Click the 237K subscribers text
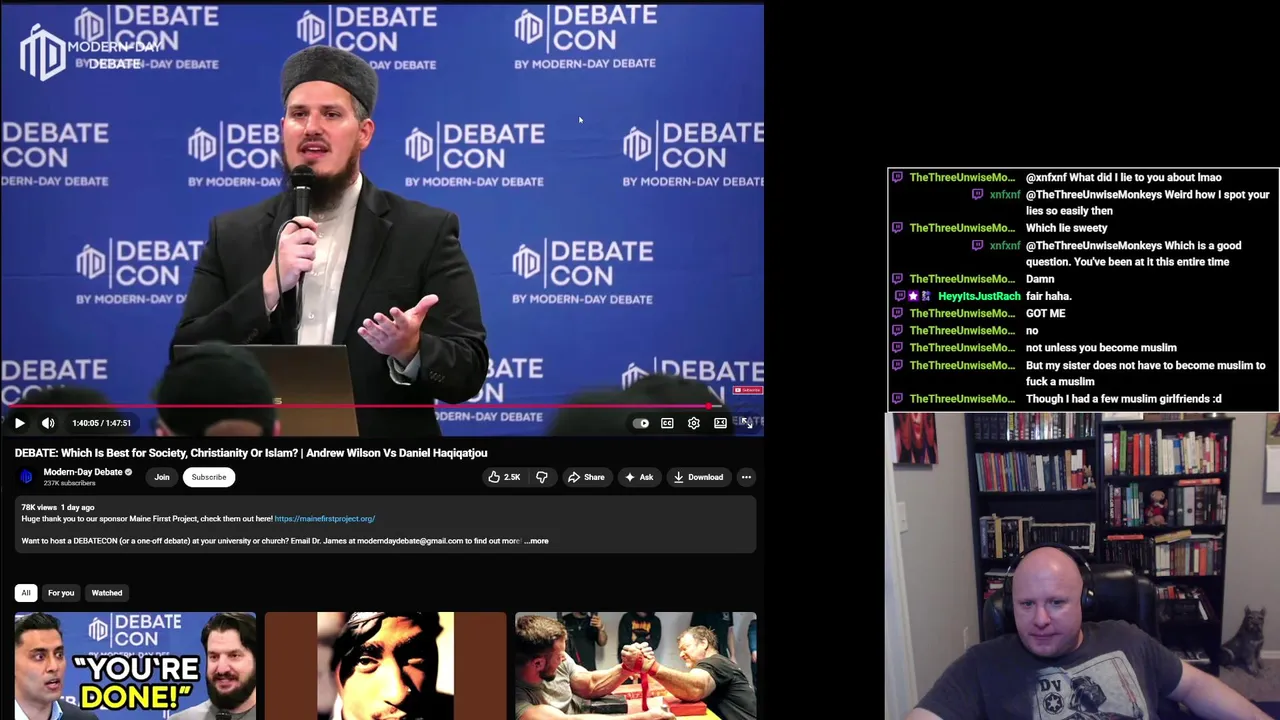 point(69,484)
